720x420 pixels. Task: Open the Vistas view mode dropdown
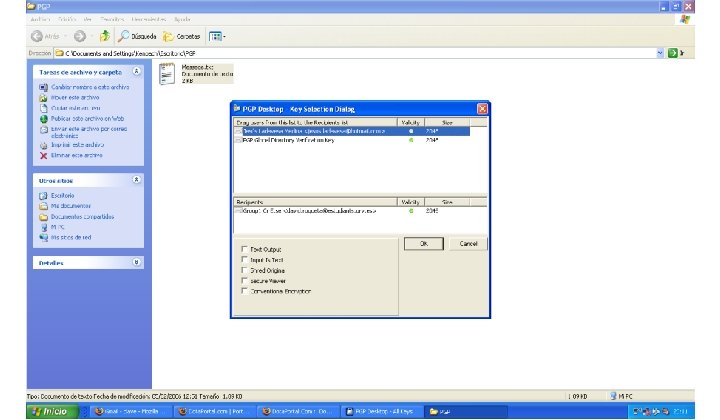pyautogui.click(x=217, y=36)
